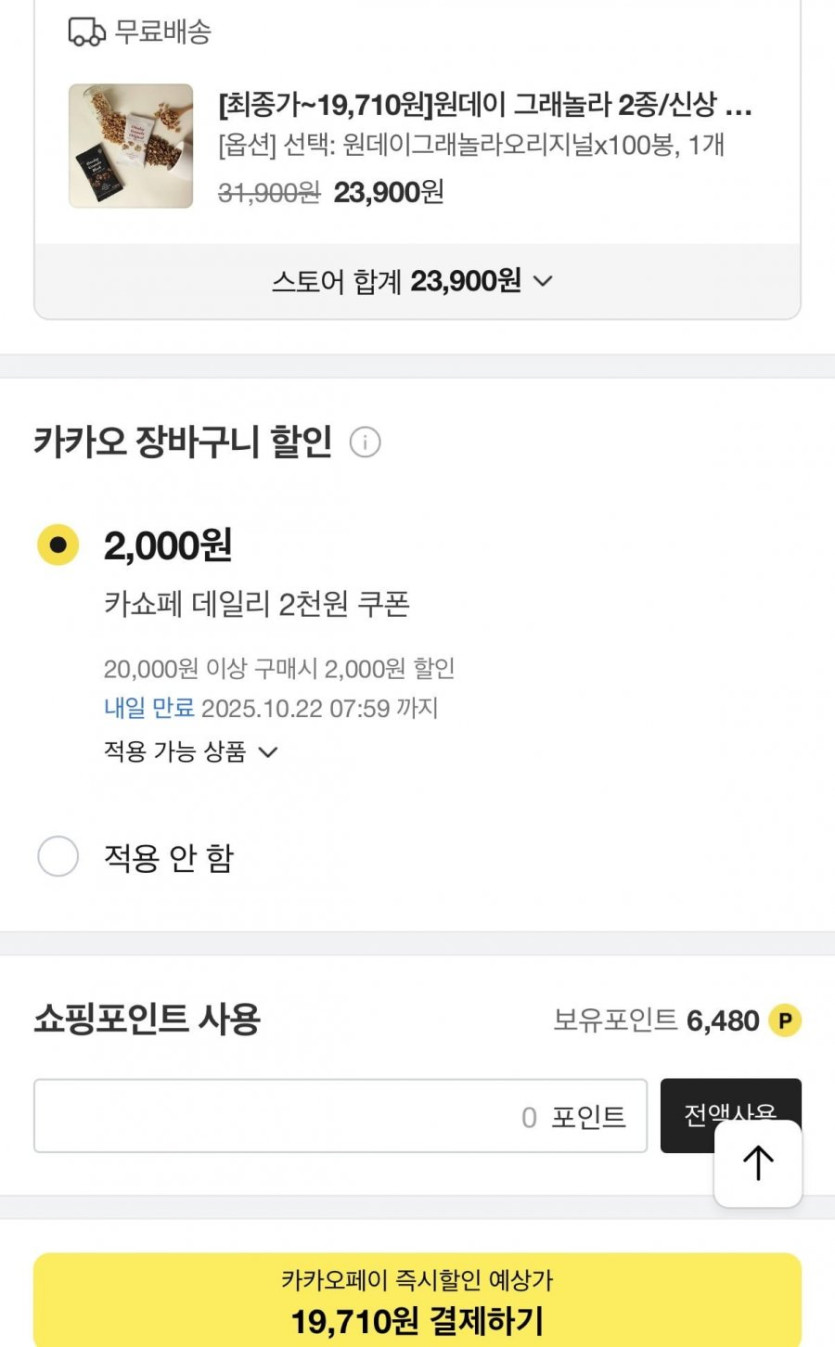This screenshot has height=1347, width=835.
Task: Click the shopping points input field
Action: coord(340,1116)
